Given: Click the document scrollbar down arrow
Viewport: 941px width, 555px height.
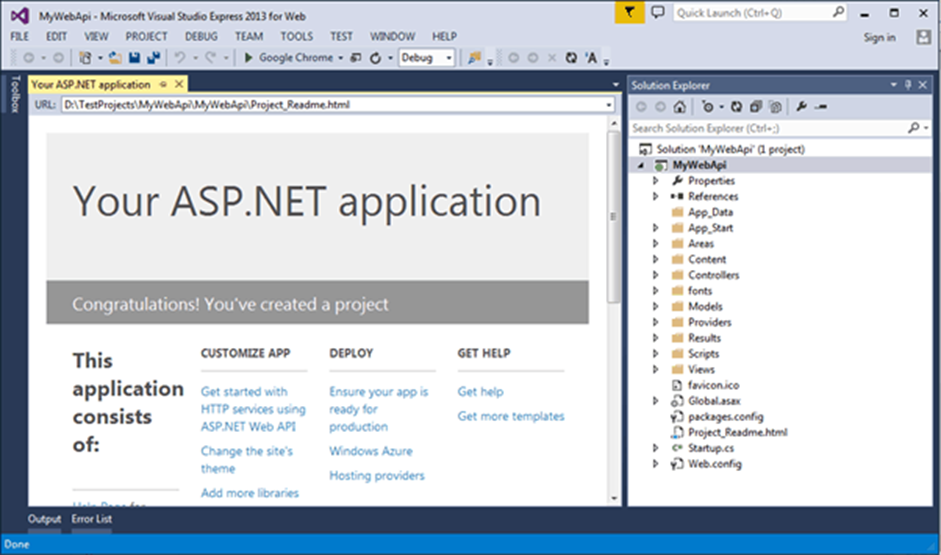Looking at the screenshot, I should click(614, 498).
